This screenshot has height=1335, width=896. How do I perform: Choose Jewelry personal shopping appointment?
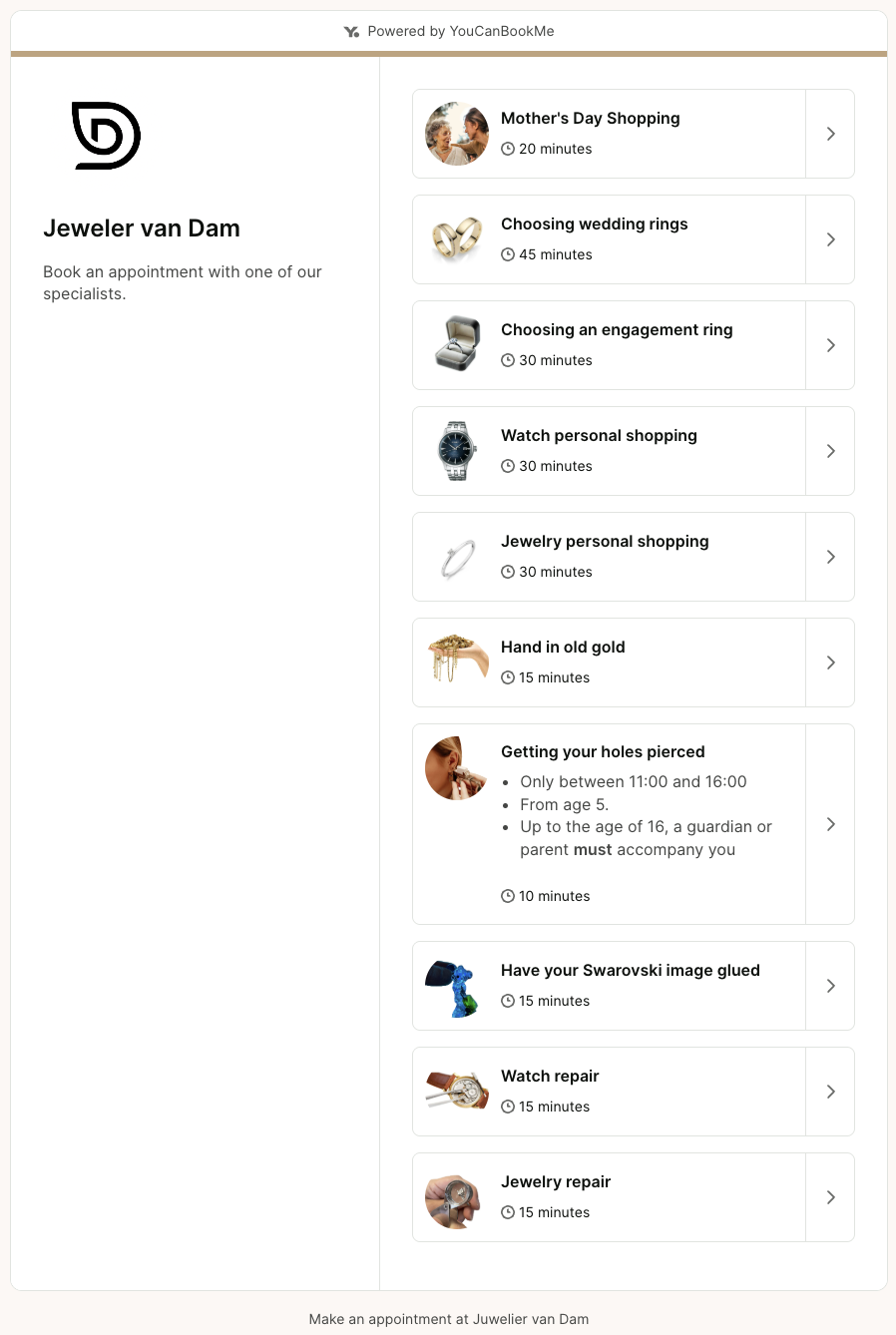coord(605,542)
